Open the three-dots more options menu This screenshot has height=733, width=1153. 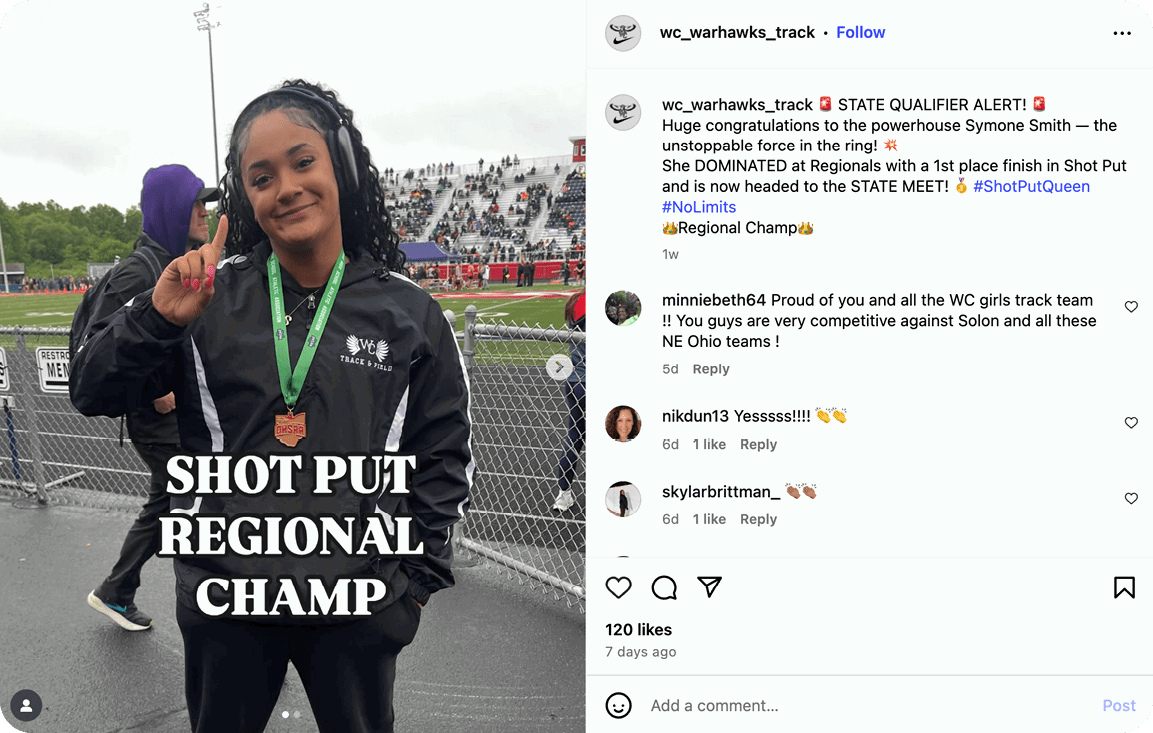[1122, 33]
